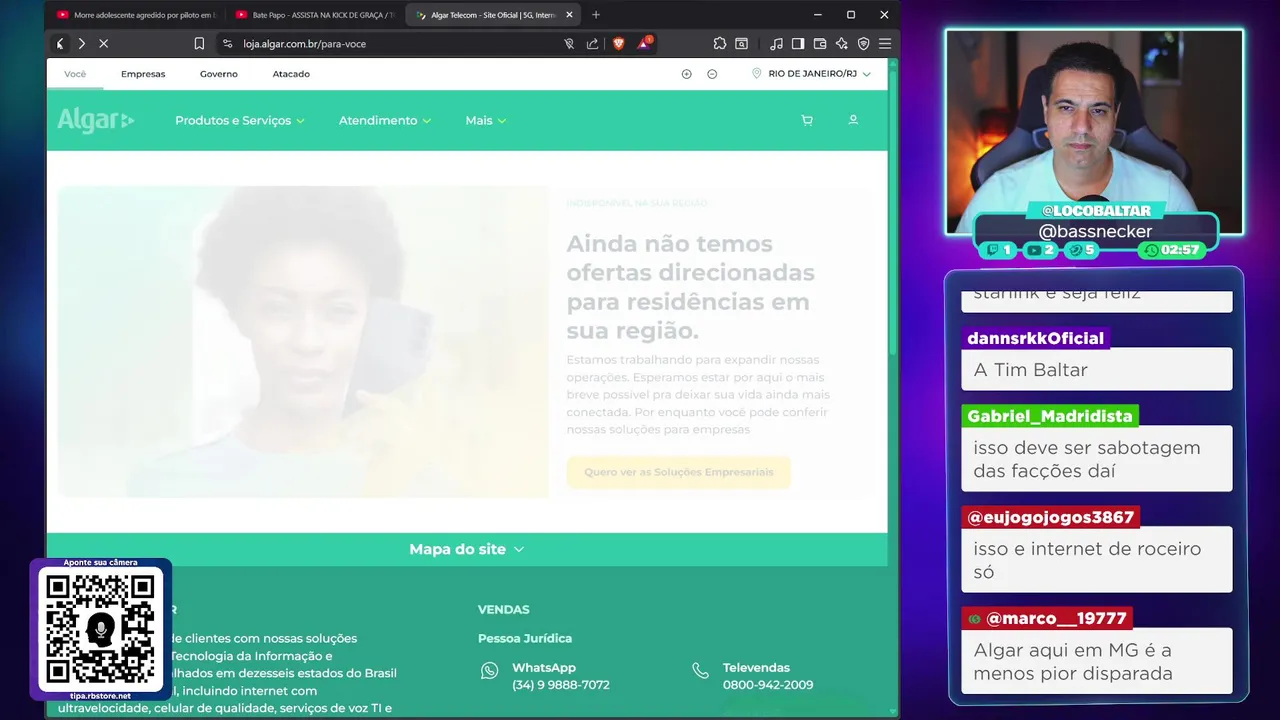Click the WhatsApp (34) 9 9888-7072 link
This screenshot has height=720, width=1280.
[560, 676]
